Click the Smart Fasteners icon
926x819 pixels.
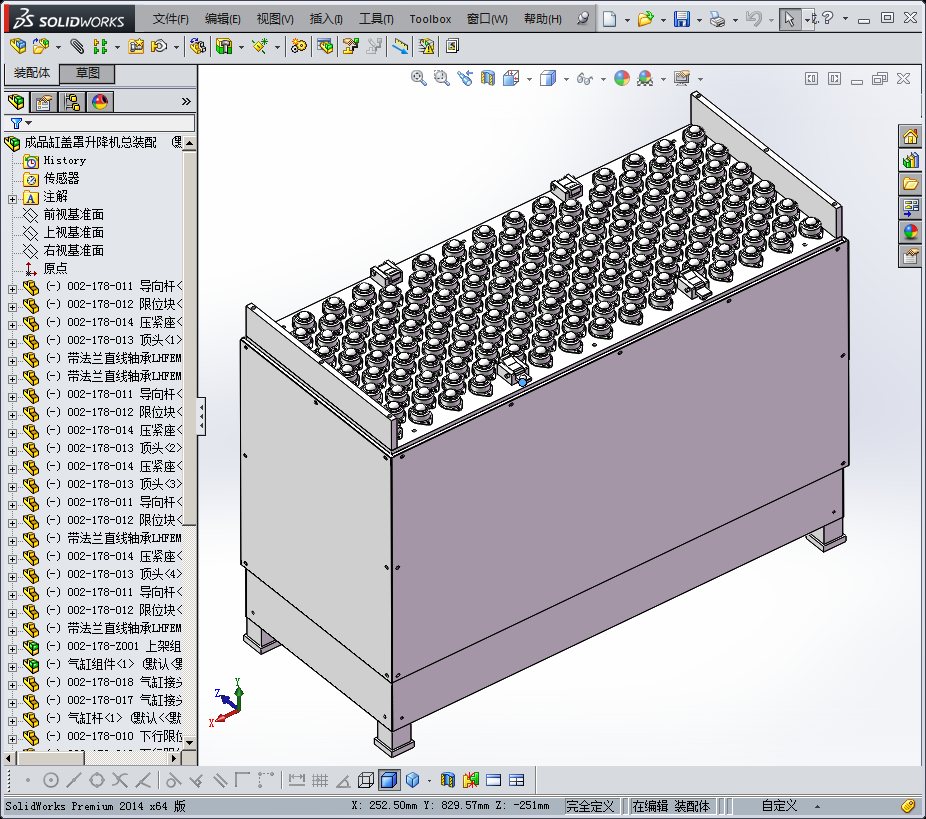(136, 46)
